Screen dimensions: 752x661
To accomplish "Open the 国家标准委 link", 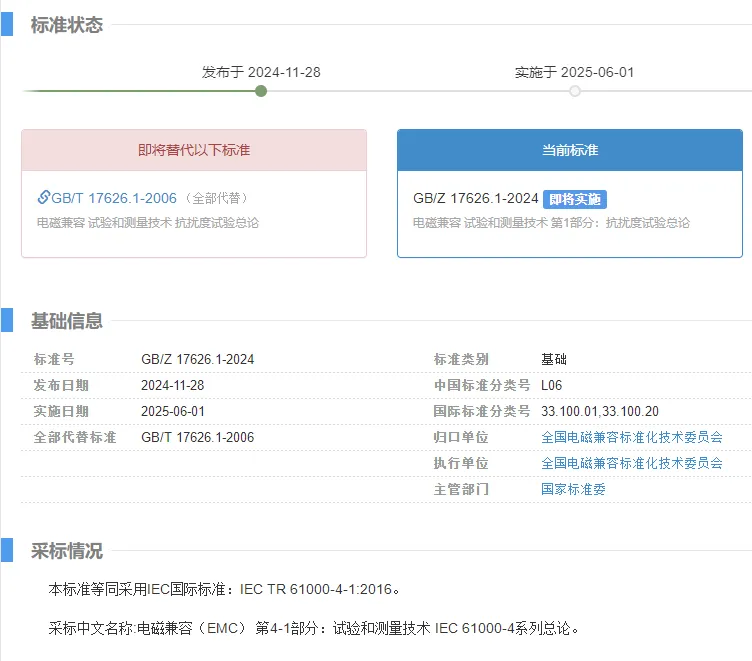I will pyautogui.click(x=573, y=489).
